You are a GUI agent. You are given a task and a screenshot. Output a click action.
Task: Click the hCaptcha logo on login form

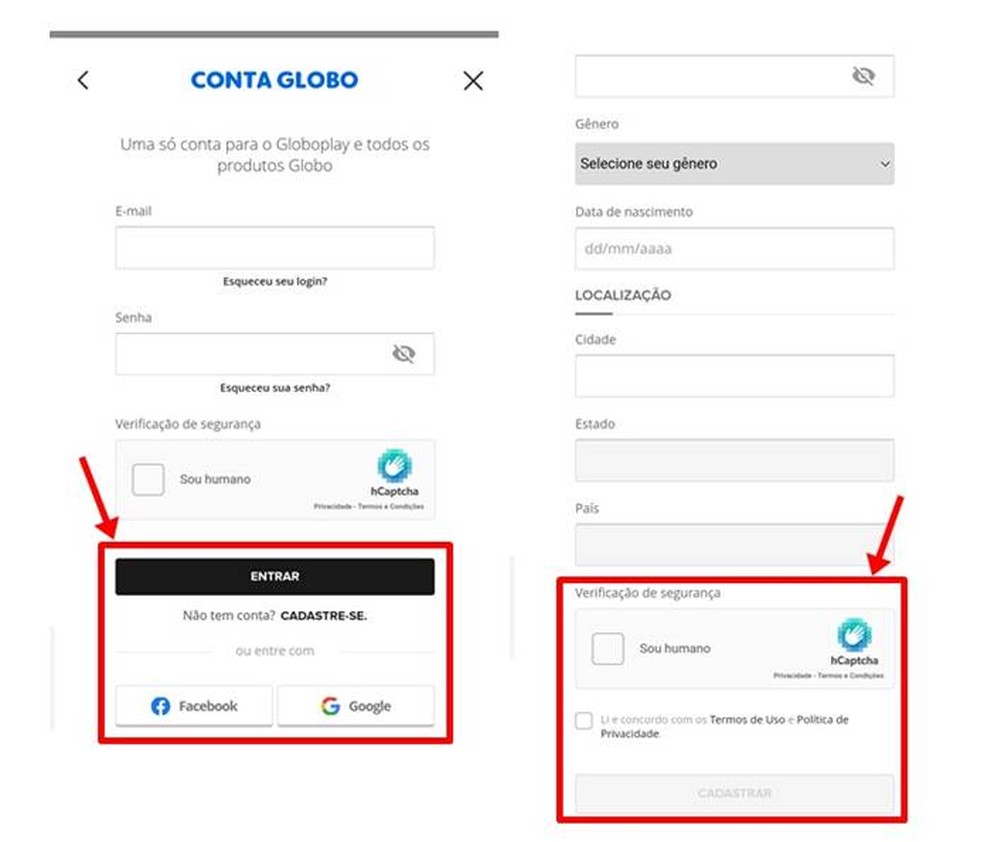(394, 466)
